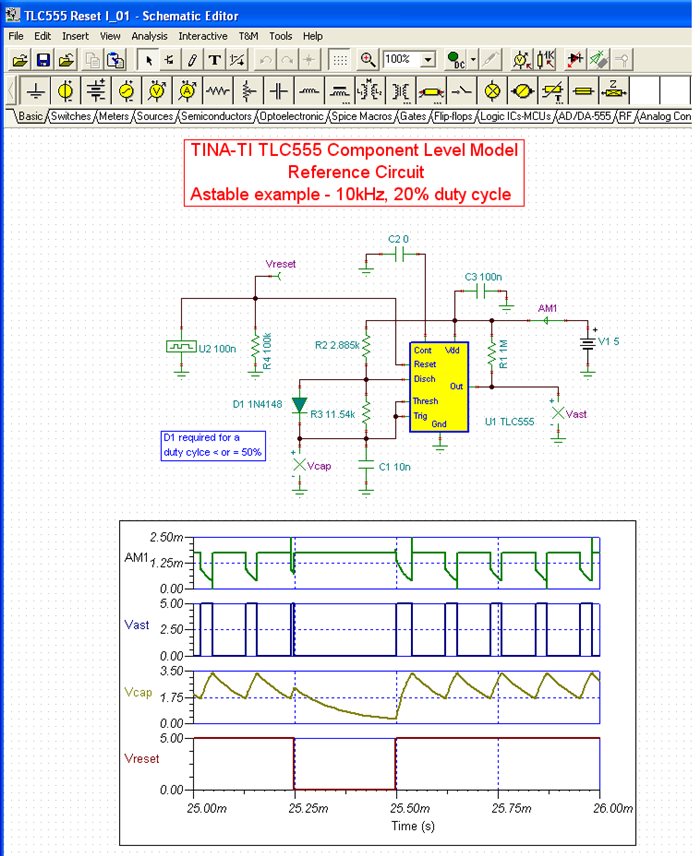700x856 pixels.
Task: Select the Vcap voltage probe label
Action: tap(319, 466)
